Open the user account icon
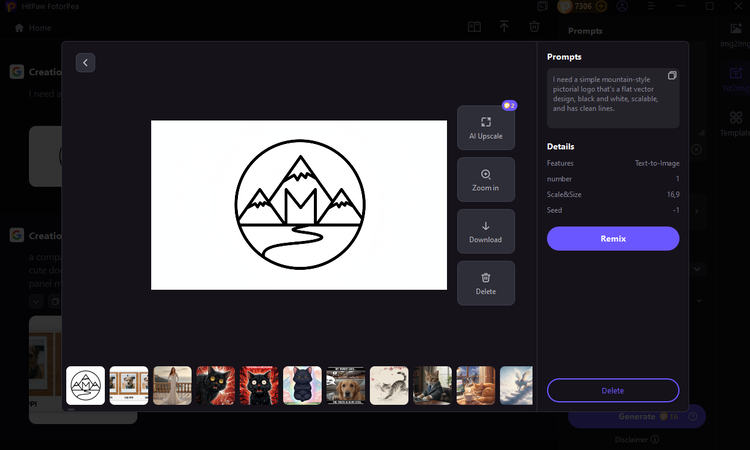The width and height of the screenshot is (750, 450). [x=622, y=6]
